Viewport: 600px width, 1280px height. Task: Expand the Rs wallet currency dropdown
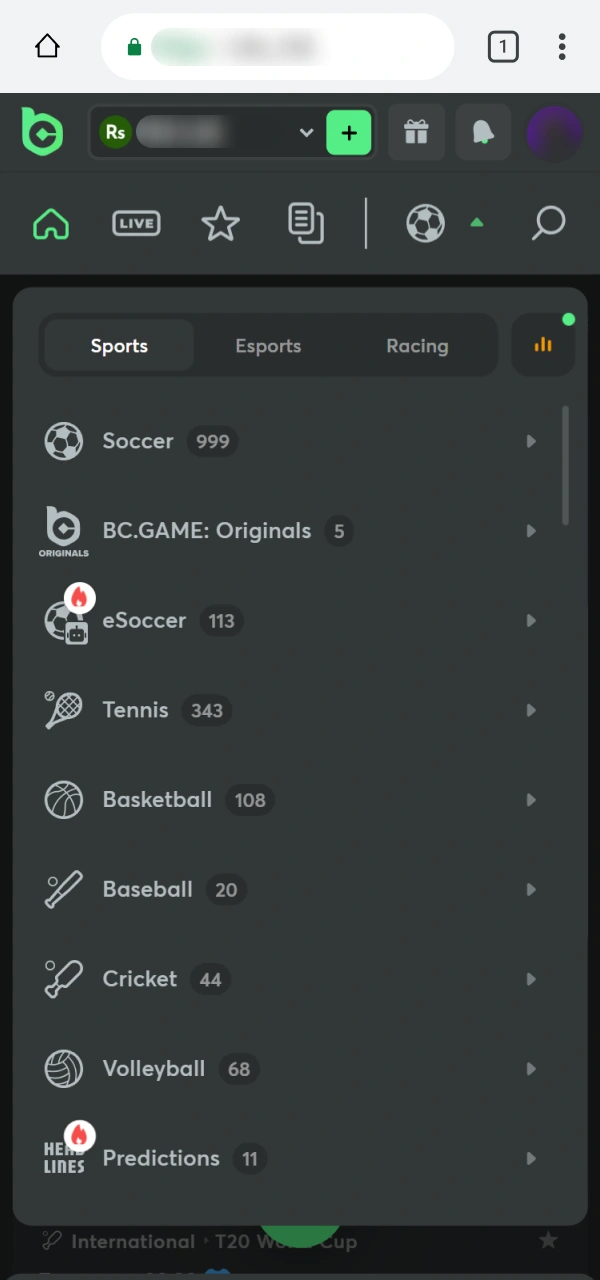[306, 132]
